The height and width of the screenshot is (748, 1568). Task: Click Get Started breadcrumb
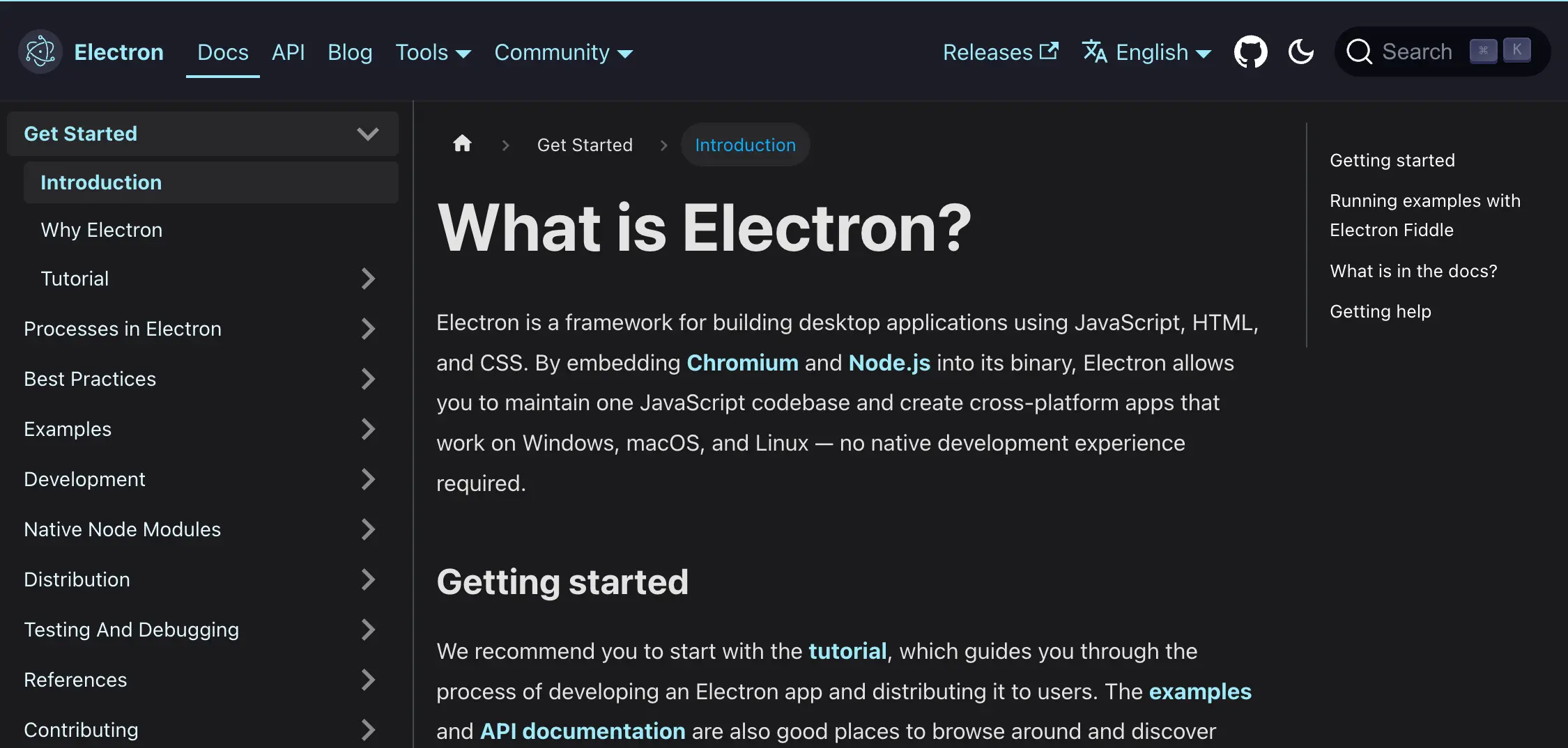pyautogui.click(x=585, y=145)
